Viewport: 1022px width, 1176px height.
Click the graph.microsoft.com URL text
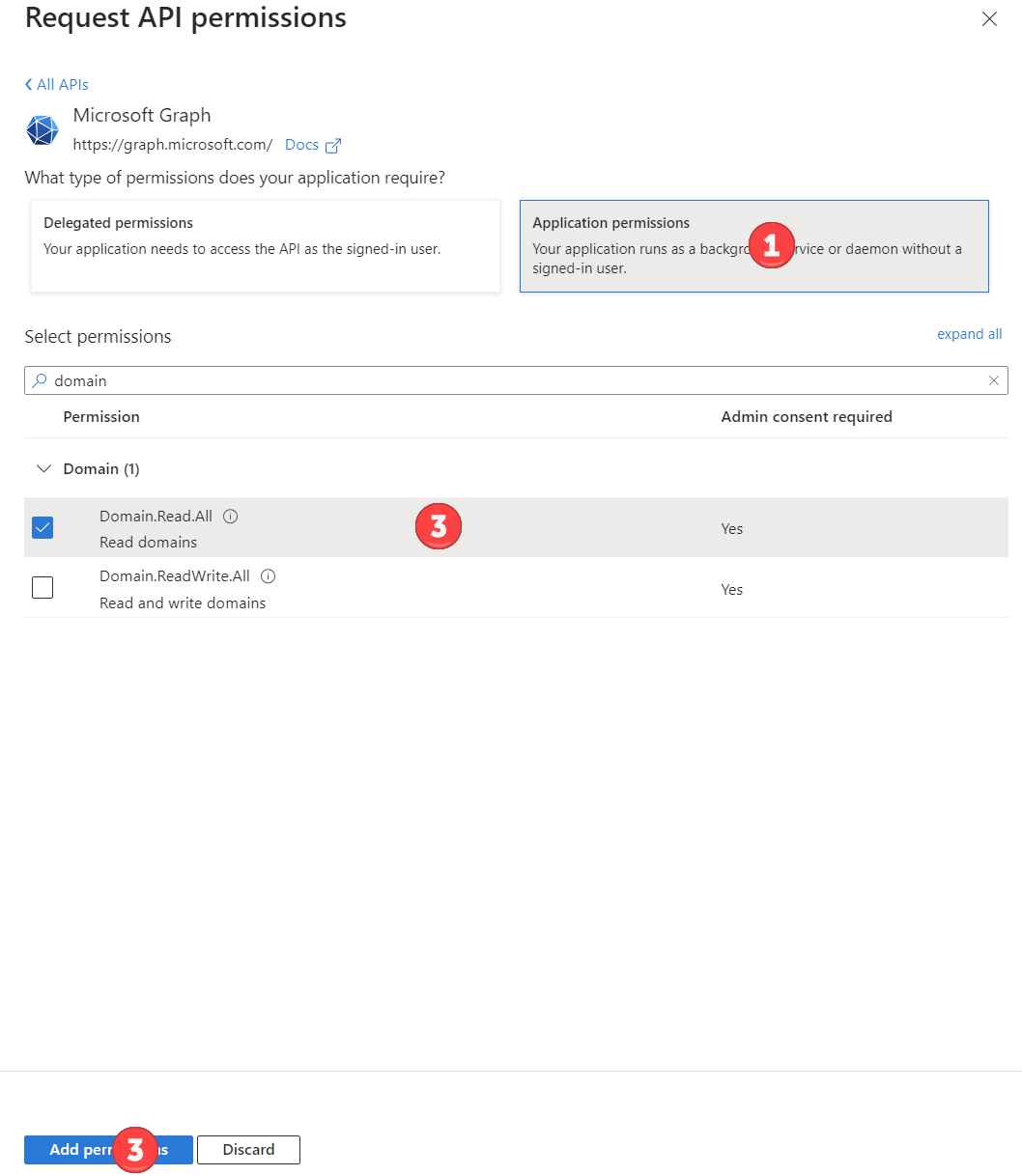(172, 144)
